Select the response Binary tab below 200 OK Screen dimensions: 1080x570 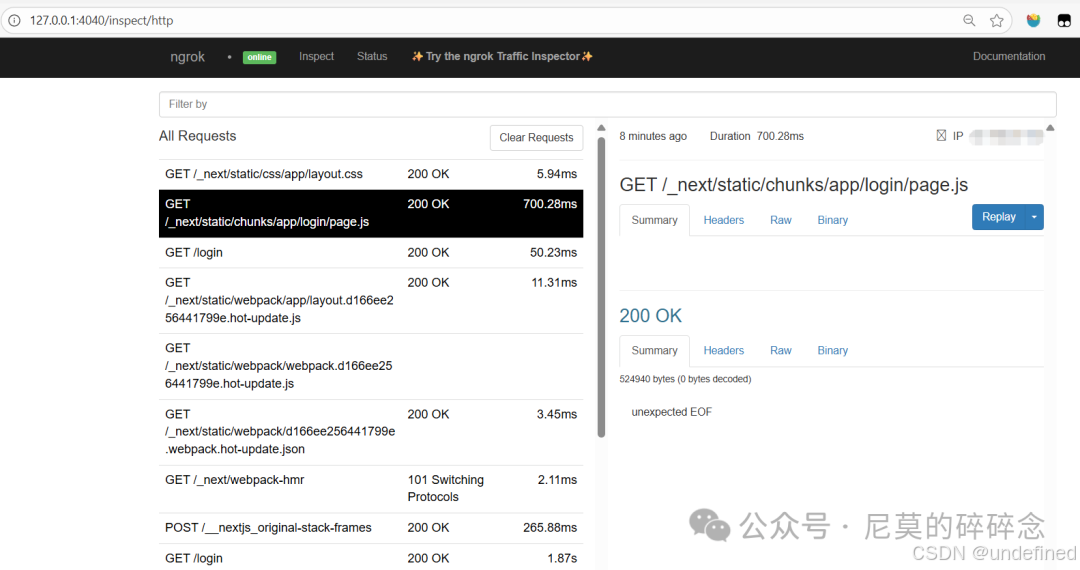tap(832, 350)
